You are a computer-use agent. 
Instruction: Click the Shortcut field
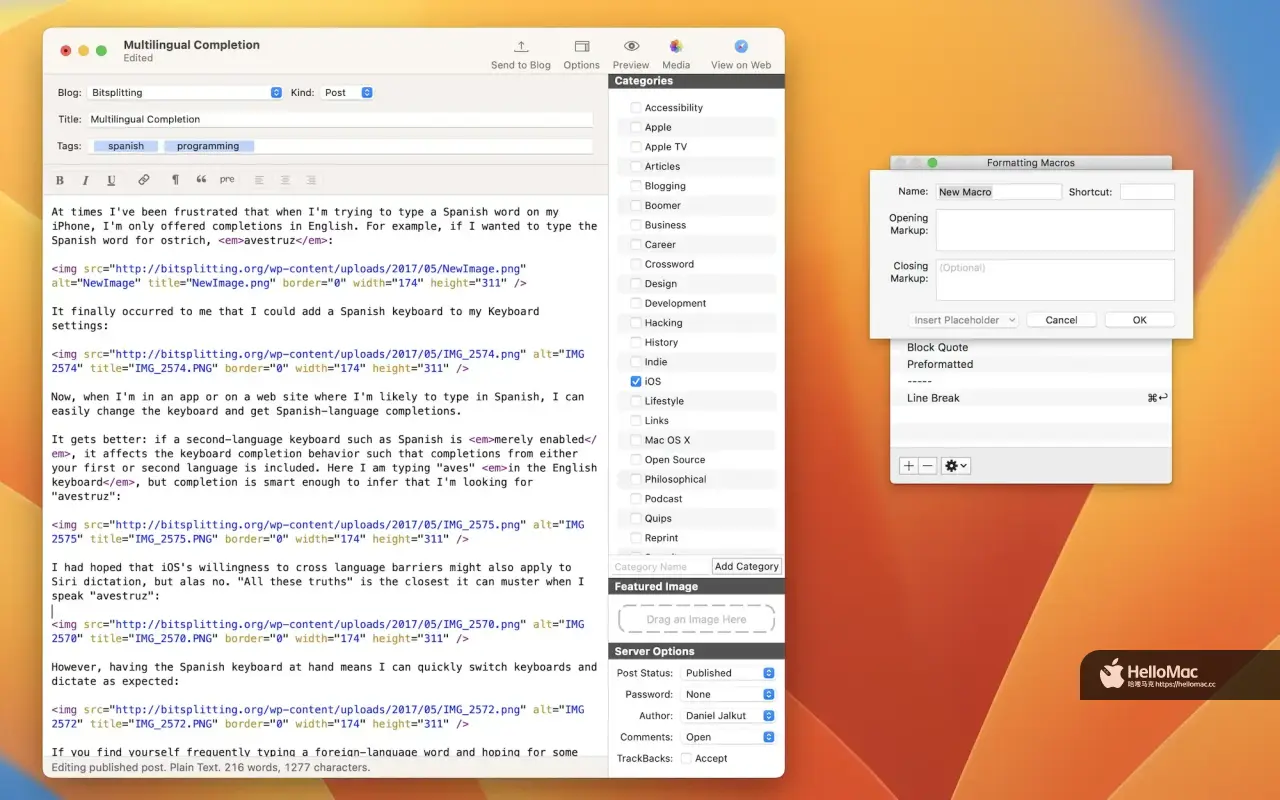1147,192
